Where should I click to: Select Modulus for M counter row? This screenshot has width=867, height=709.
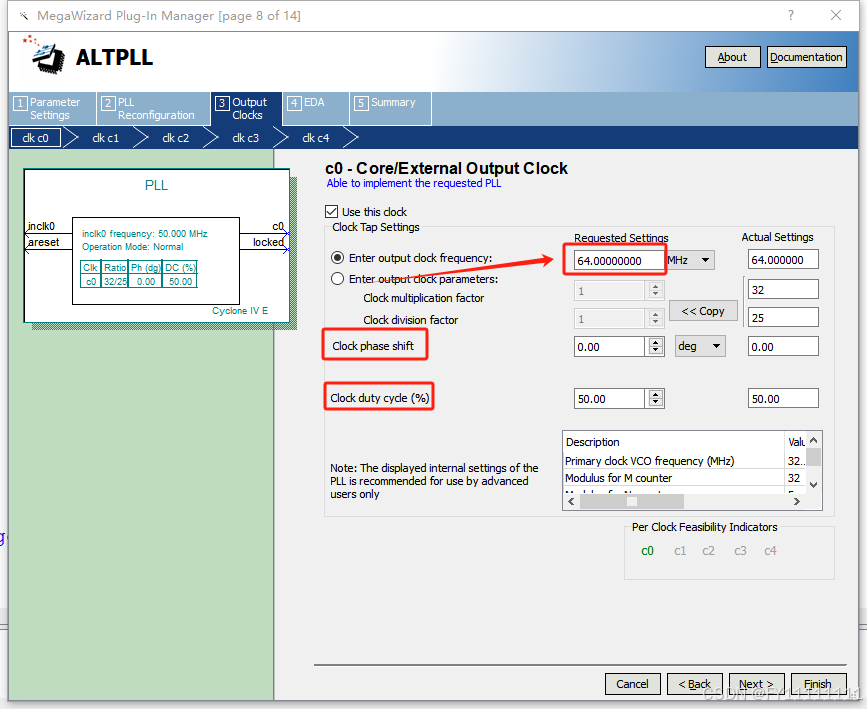(x=685, y=478)
